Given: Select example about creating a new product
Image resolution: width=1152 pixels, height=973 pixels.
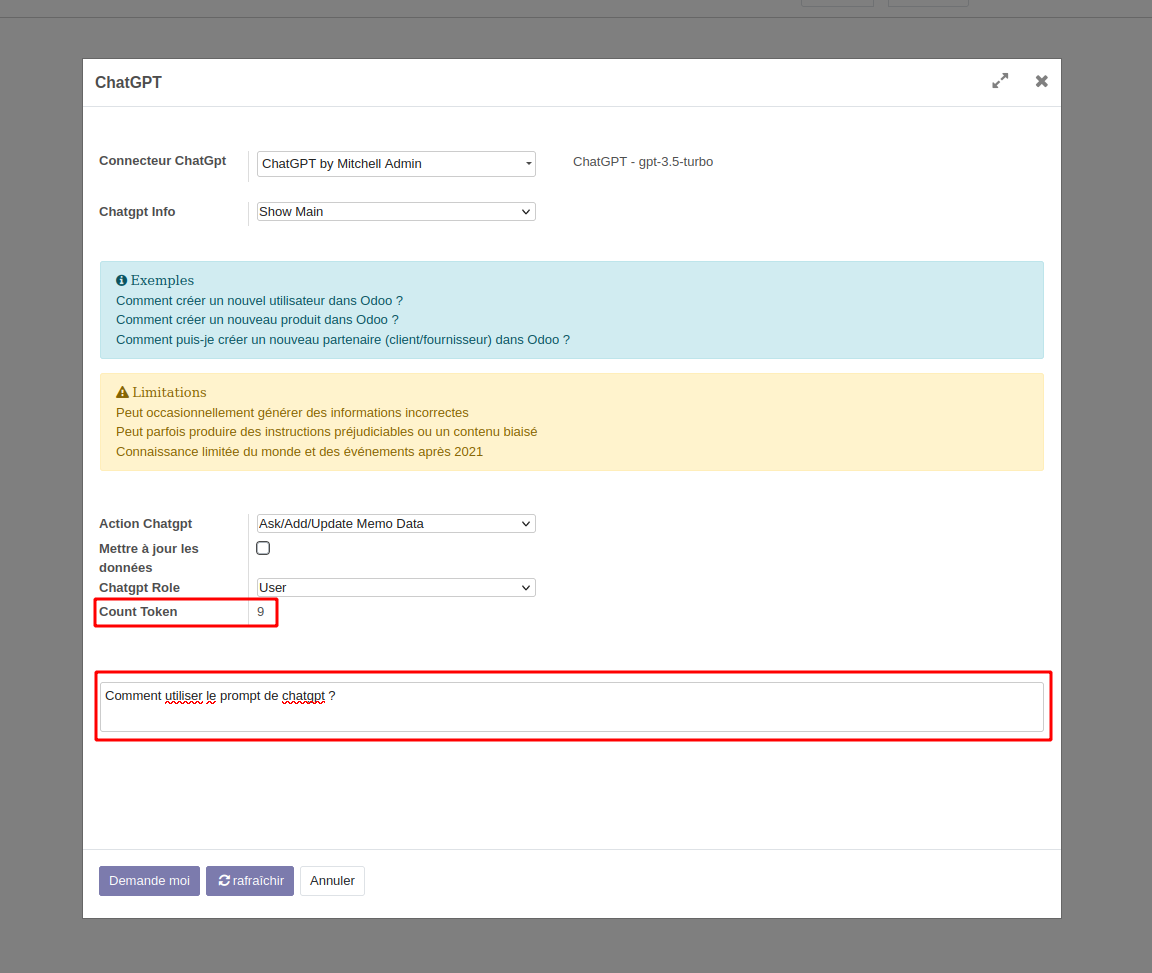Looking at the screenshot, I should [x=257, y=320].
